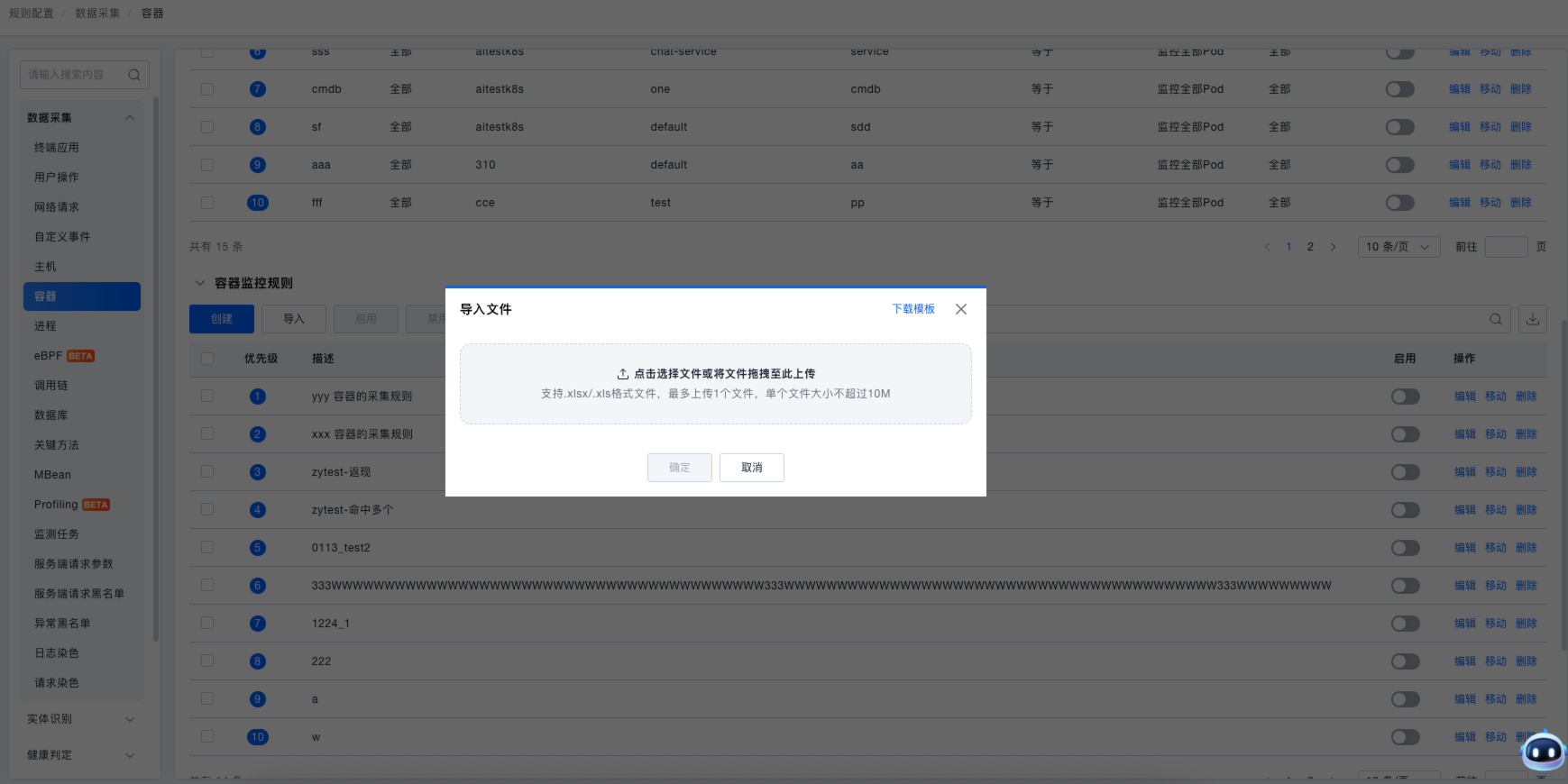Image resolution: width=1568 pixels, height=784 pixels.
Task: Close the import file dialog
Action: point(961,309)
